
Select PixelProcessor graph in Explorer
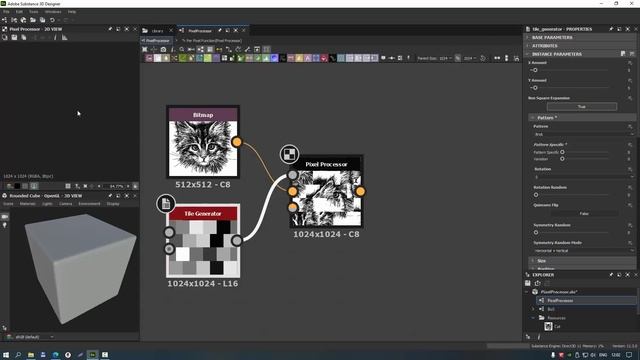tap(587, 300)
